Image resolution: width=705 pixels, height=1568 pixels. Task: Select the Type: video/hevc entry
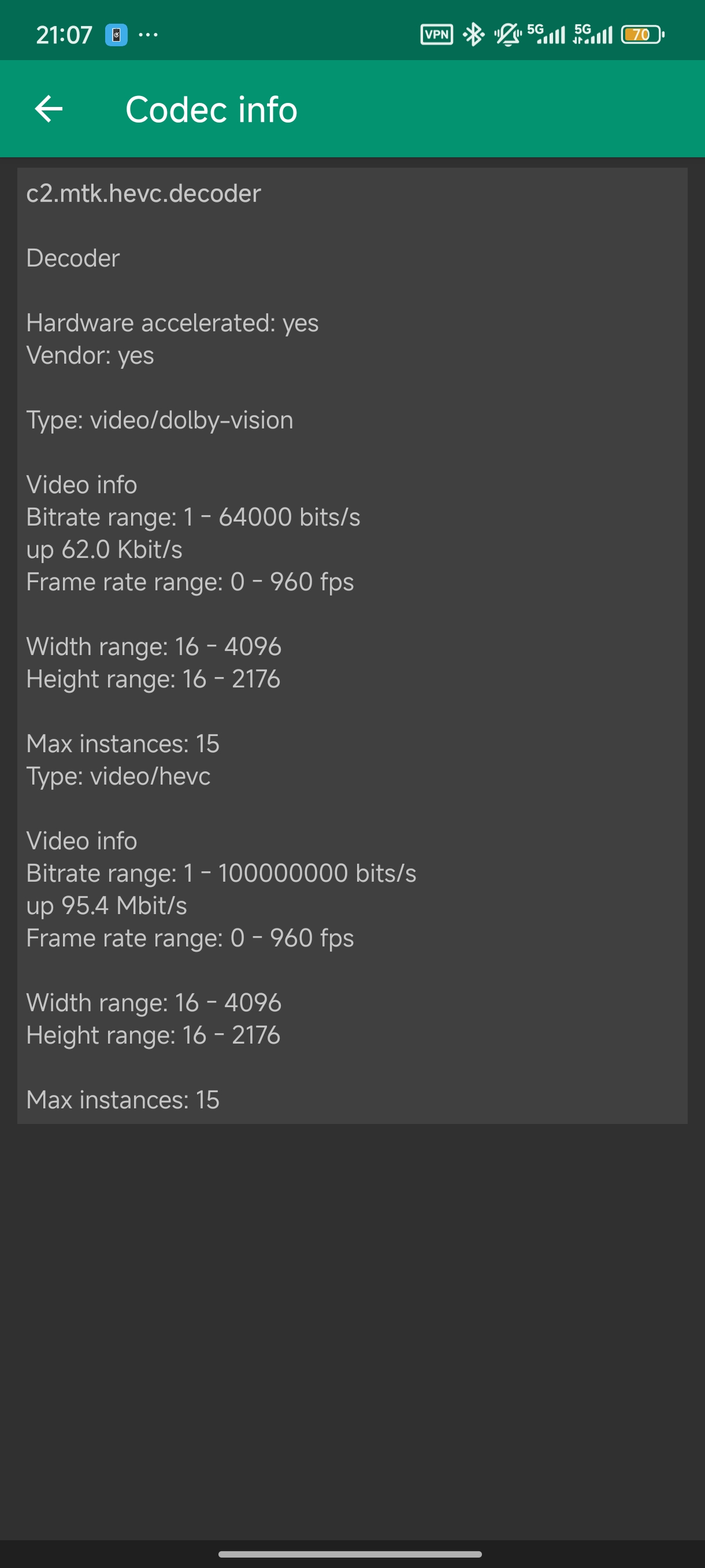coord(118,775)
